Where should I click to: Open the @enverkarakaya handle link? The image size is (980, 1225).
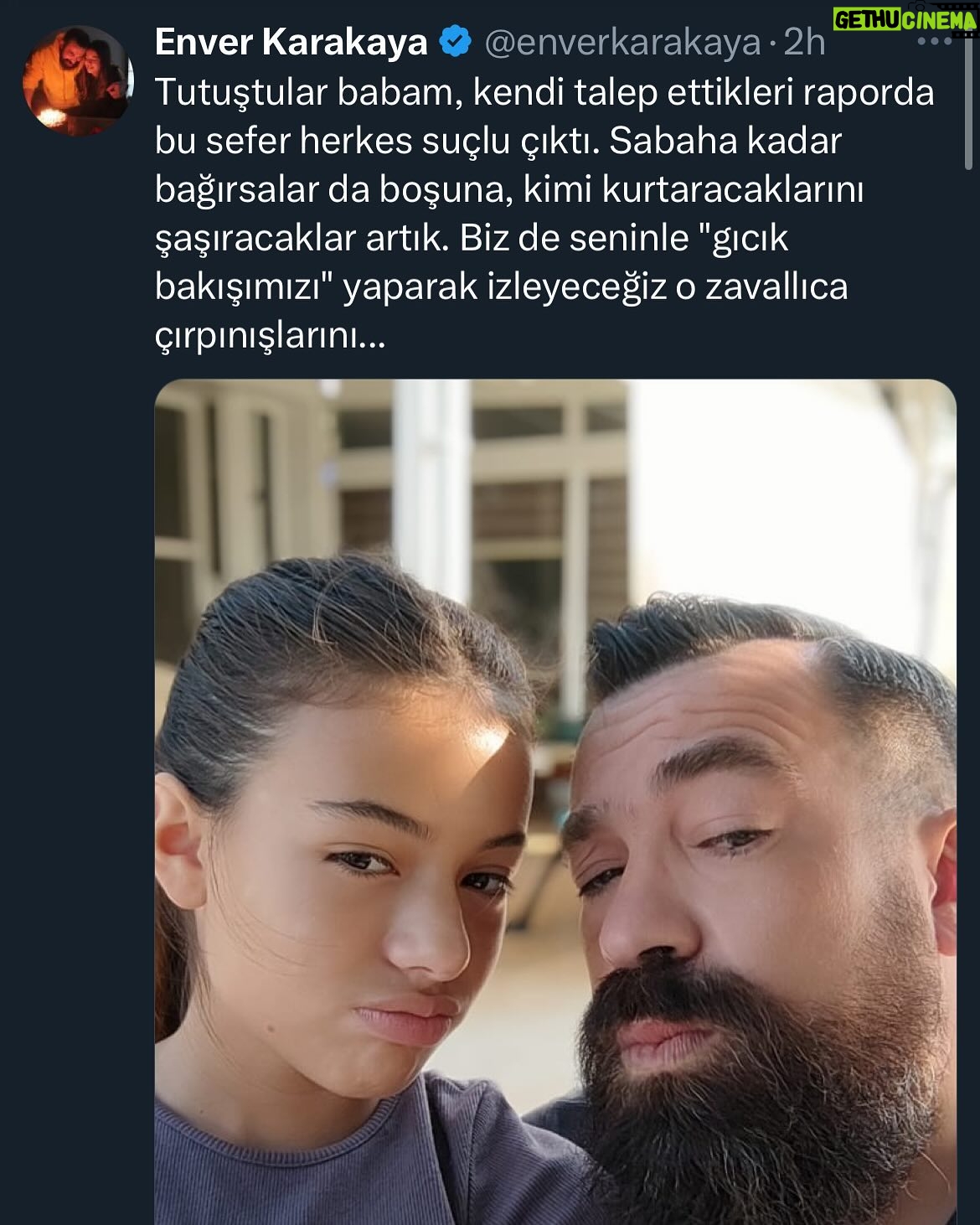(622, 44)
